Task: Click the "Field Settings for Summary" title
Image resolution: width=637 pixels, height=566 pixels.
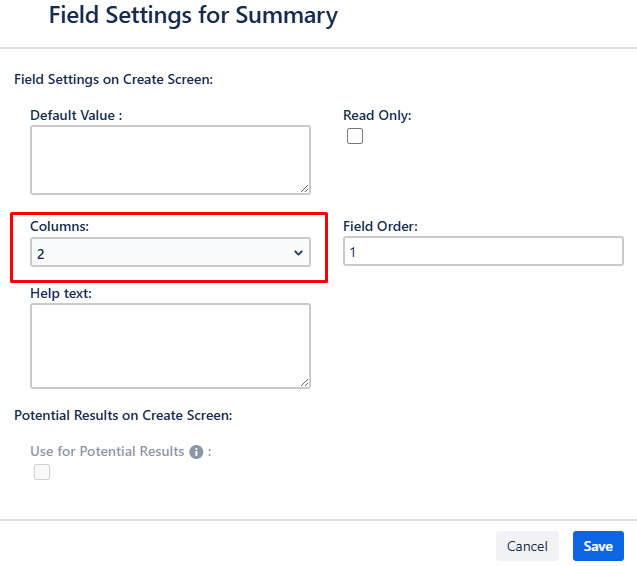Action: tap(193, 15)
